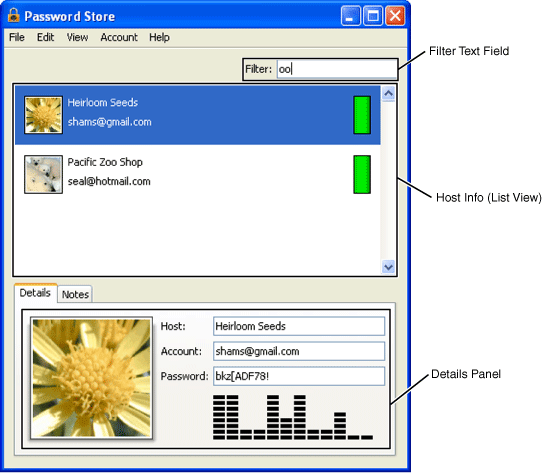543x473 pixels.
Task: Close the Password Store window
Action: tap(395, 16)
